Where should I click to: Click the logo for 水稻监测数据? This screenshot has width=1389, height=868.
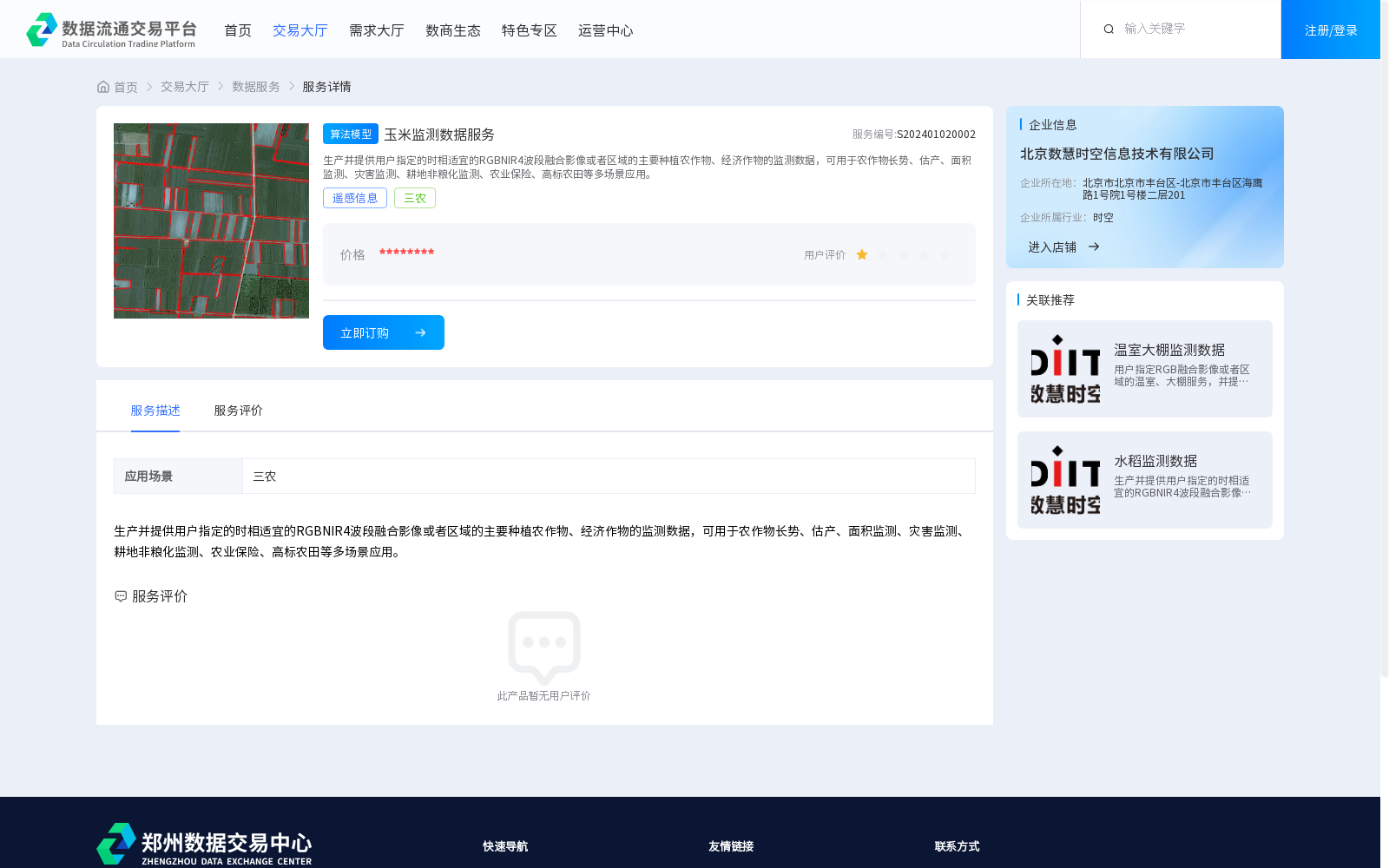pyautogui.click(x=1065, y=480)
